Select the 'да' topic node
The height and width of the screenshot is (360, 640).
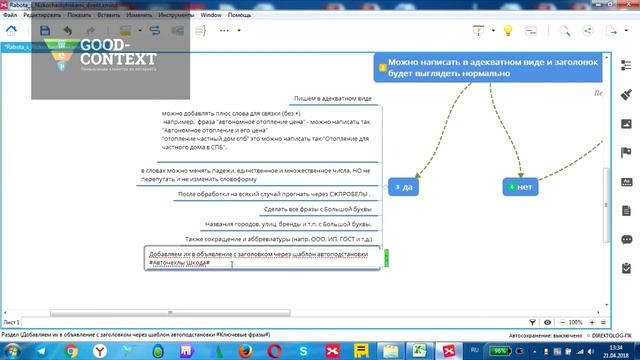pyautogui.click(x=403, y=187)
